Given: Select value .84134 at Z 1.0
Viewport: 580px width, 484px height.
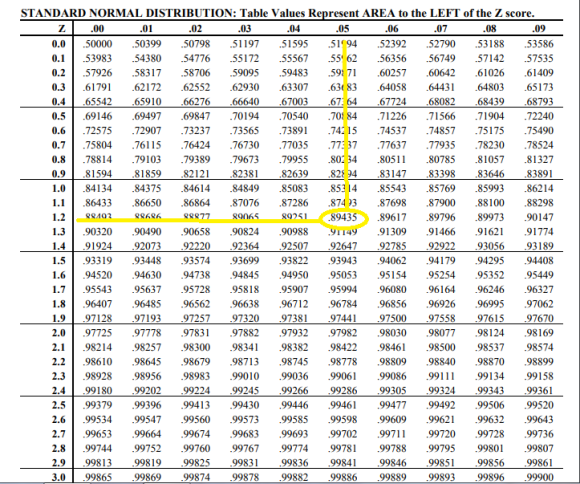Looking at the screenshot, I should coord(97,188).
